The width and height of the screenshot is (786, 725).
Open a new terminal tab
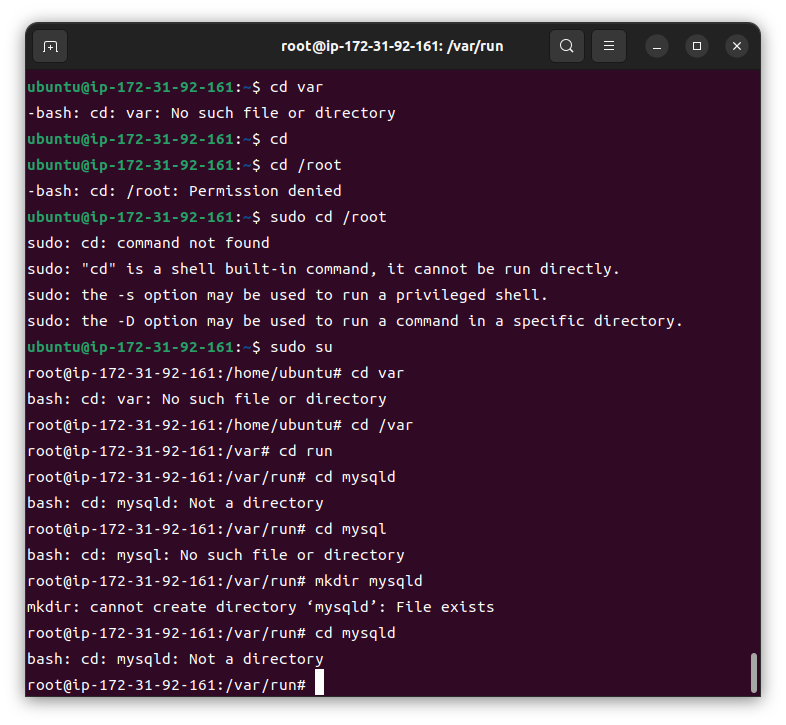click(50, 47)
